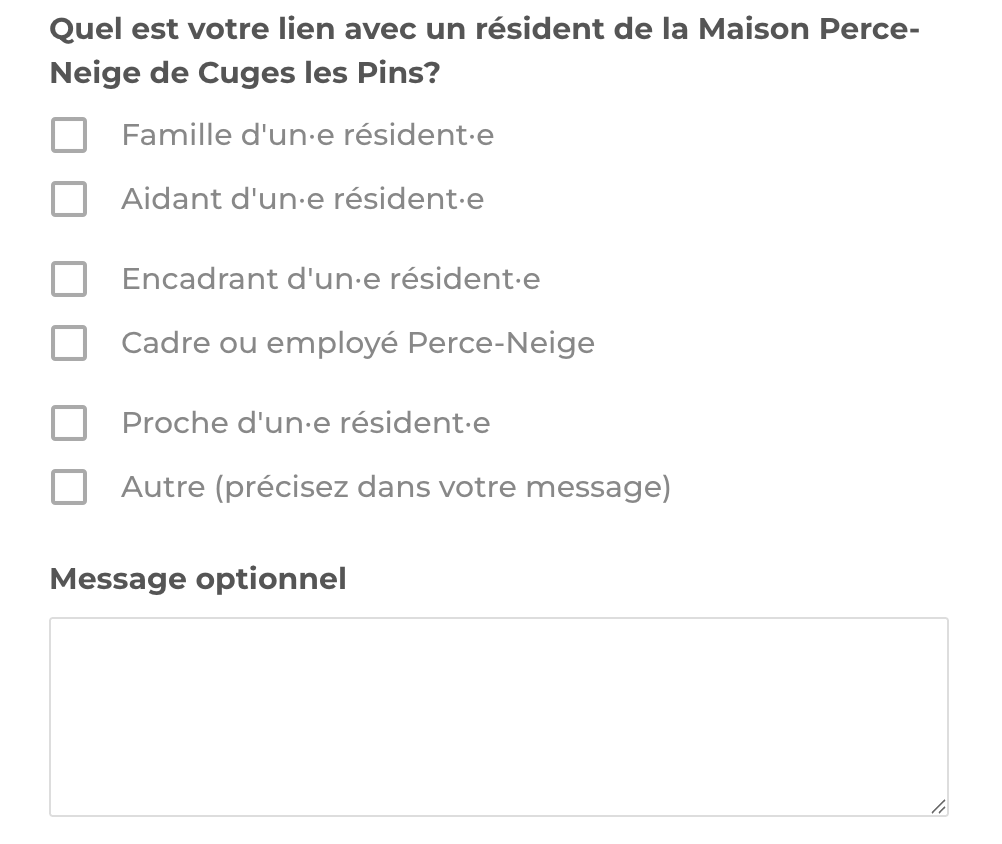Enable the Encadrant d'un·e résident·e checkbox
The image size is (1002, 844).
(69, 279)
